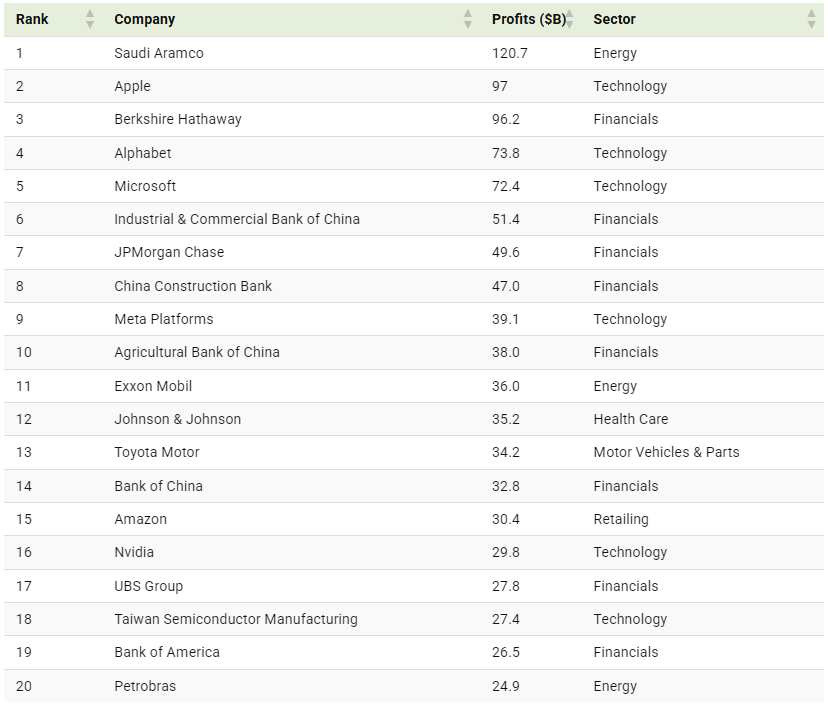
Task: Sort table by Sector header
Action: (x=614, y=19)
